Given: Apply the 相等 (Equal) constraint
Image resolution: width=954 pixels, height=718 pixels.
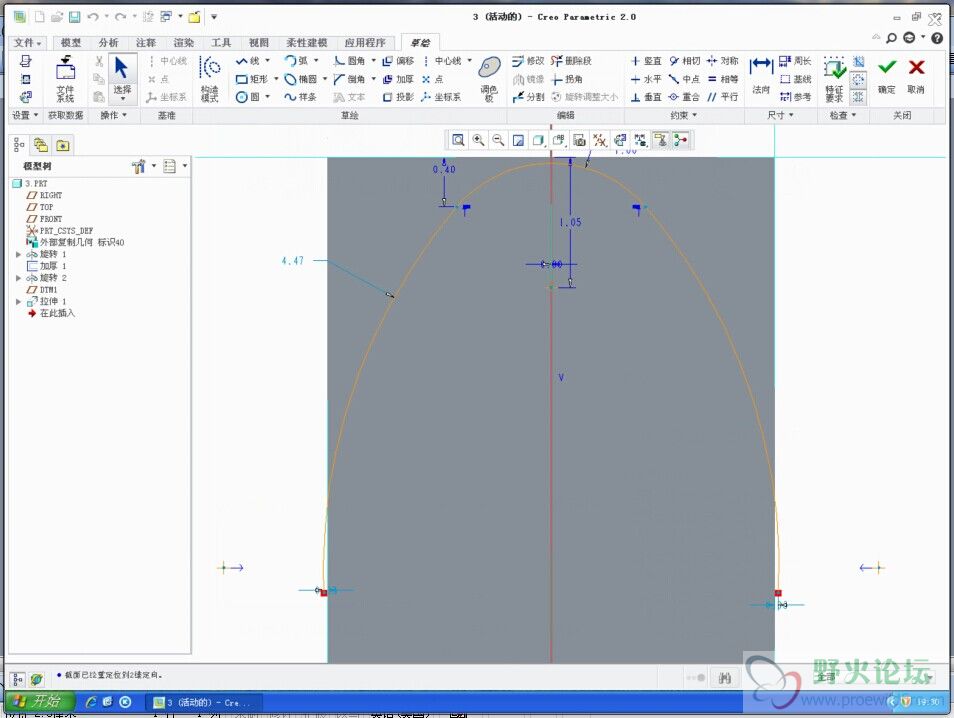Looking at the screenshot, I should pos(723,79).
